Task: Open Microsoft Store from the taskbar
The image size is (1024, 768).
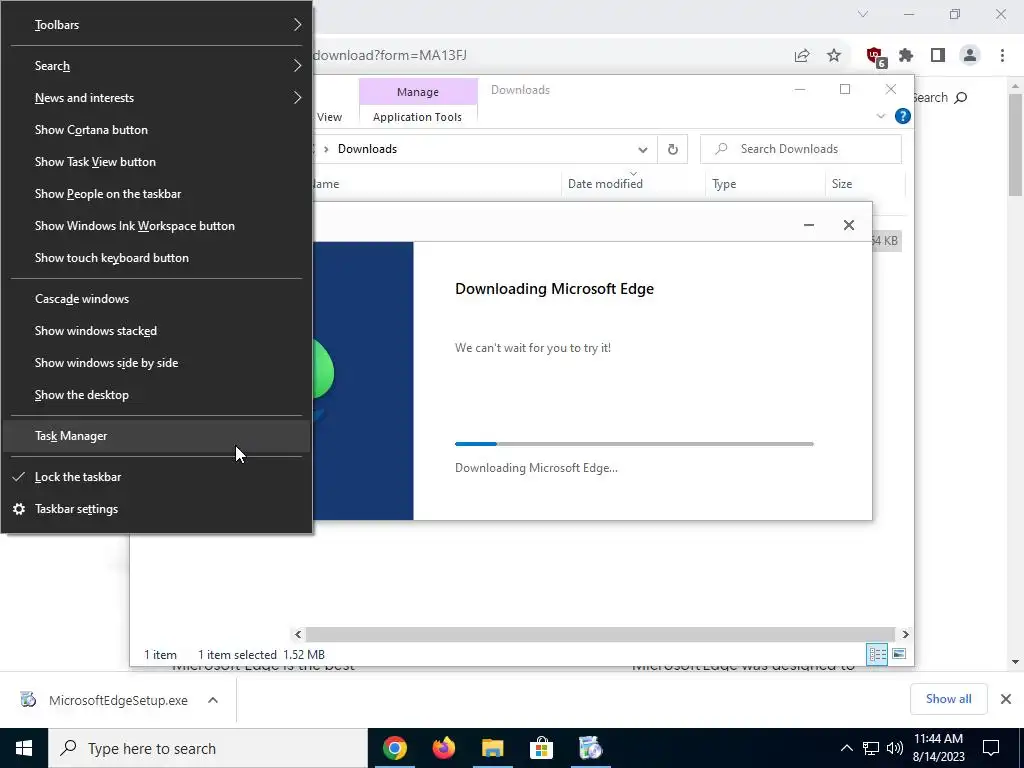Action: [x=541, y=748]
